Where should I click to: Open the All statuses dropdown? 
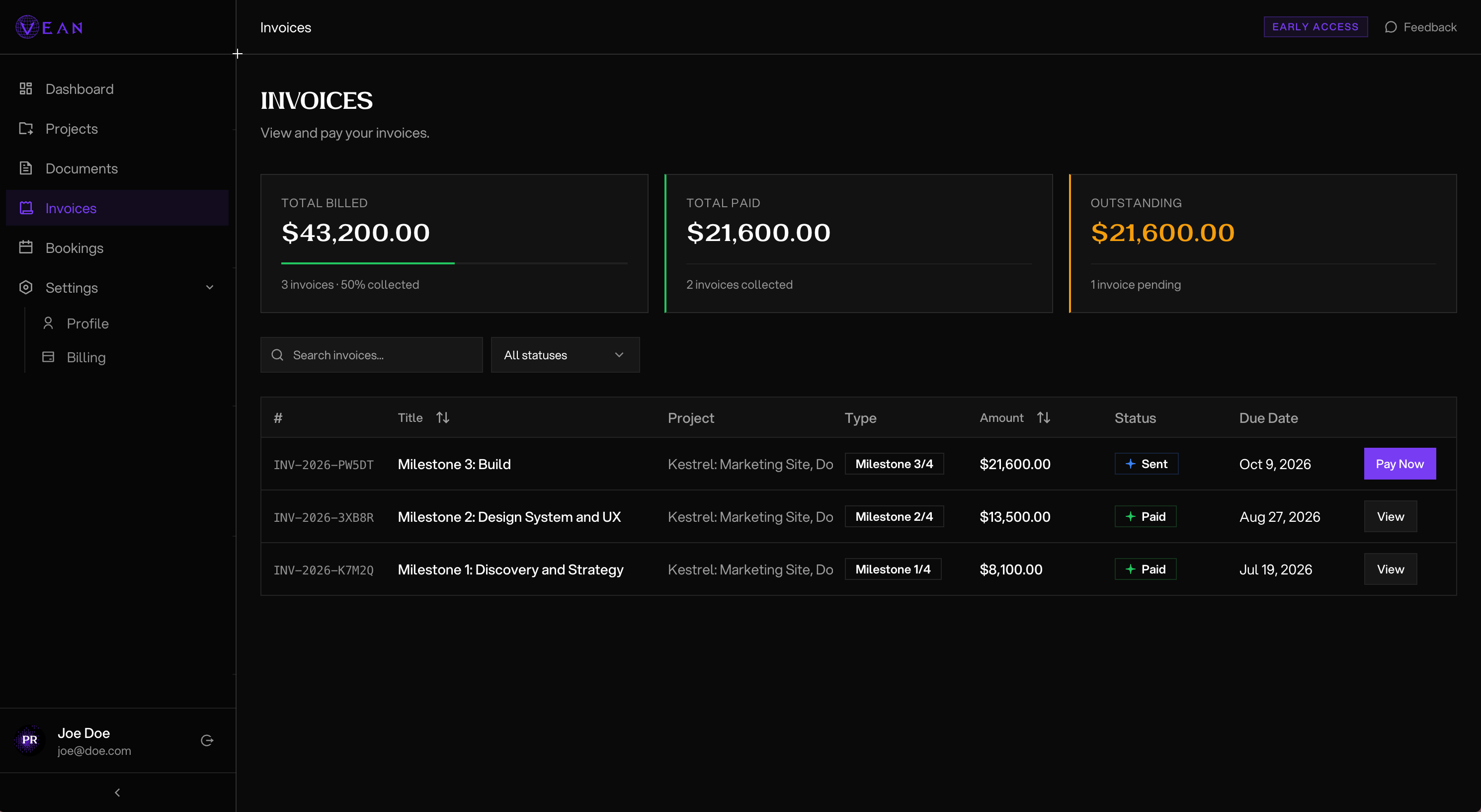point(565,355)
